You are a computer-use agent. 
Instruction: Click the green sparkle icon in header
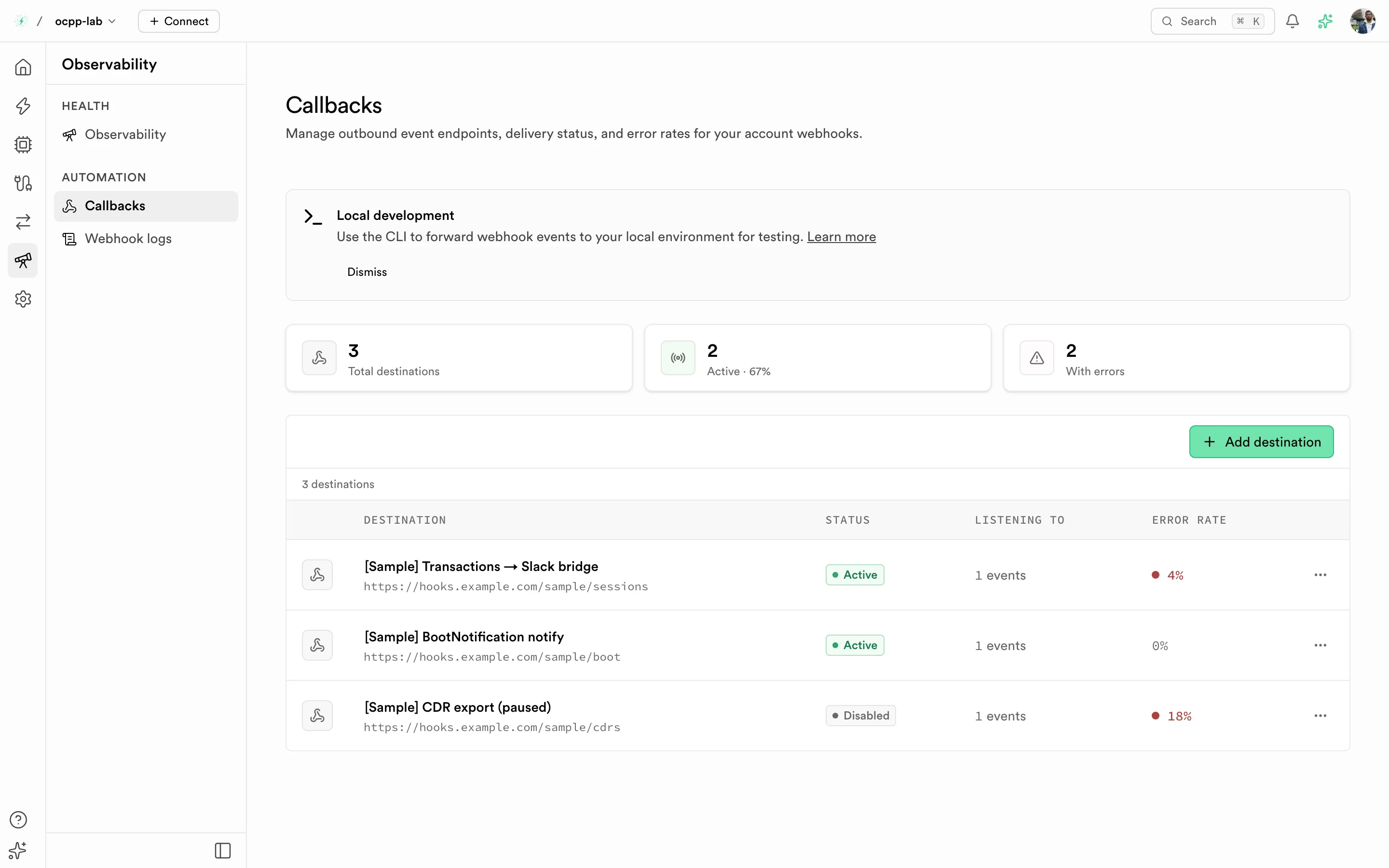pyautogui.click(x=1325, y=21)
